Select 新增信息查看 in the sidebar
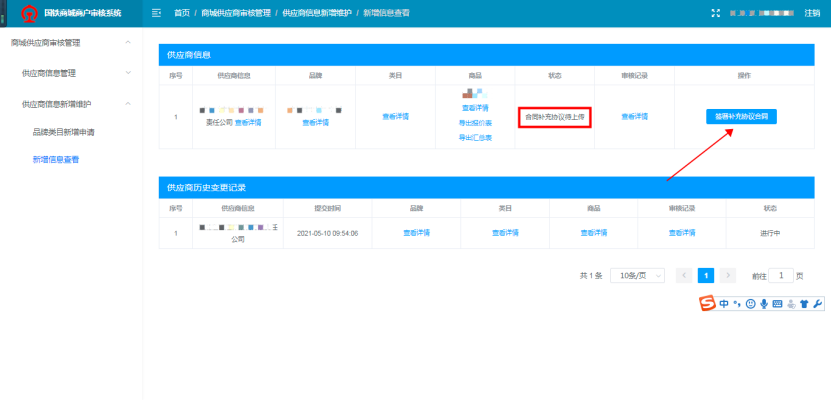This screenshot has width=831, height=400. [56, 159]
